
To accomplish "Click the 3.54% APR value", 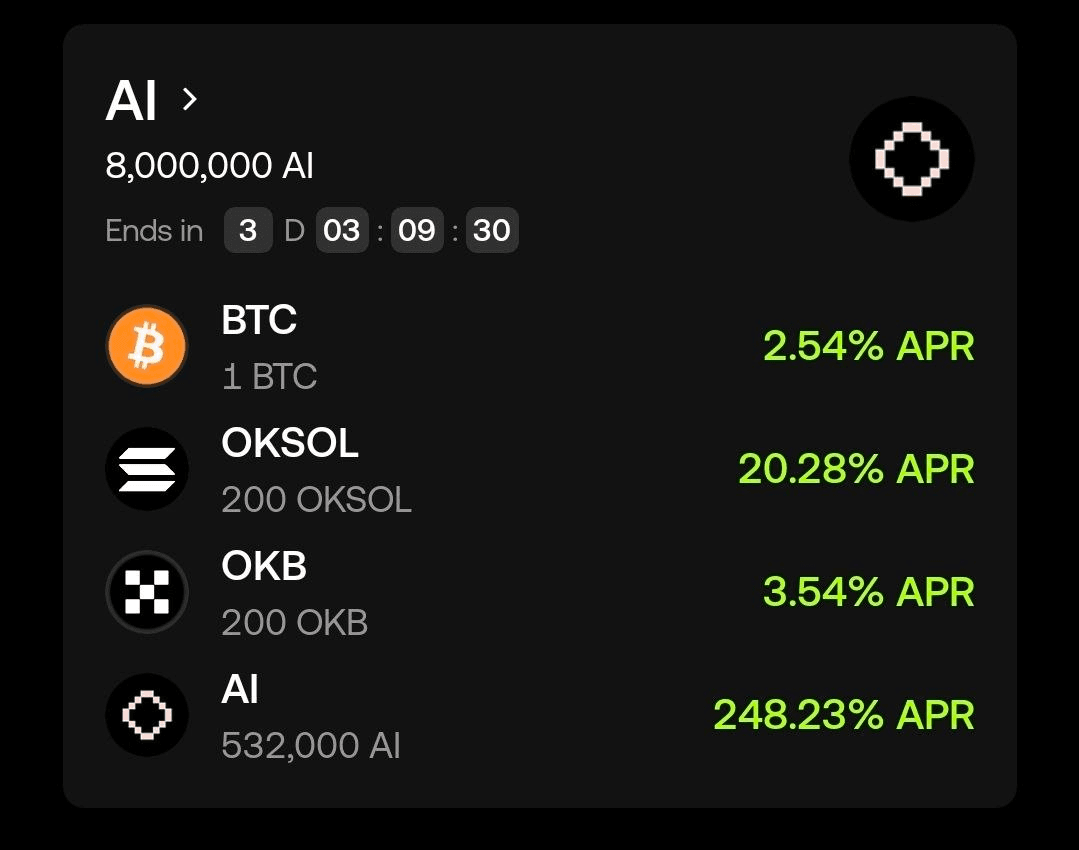I will click(x=868, y=592).
